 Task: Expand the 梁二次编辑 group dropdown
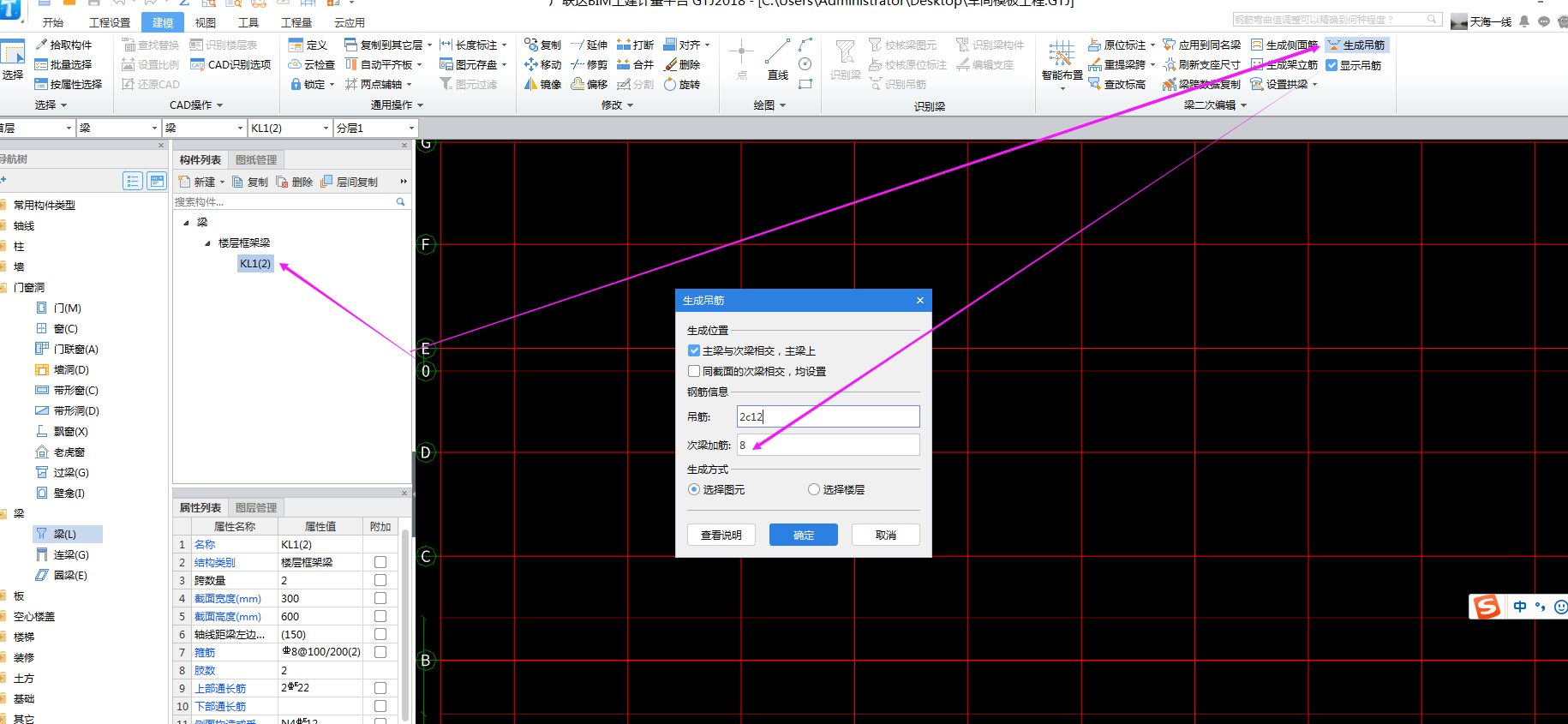click(1243, 105)
